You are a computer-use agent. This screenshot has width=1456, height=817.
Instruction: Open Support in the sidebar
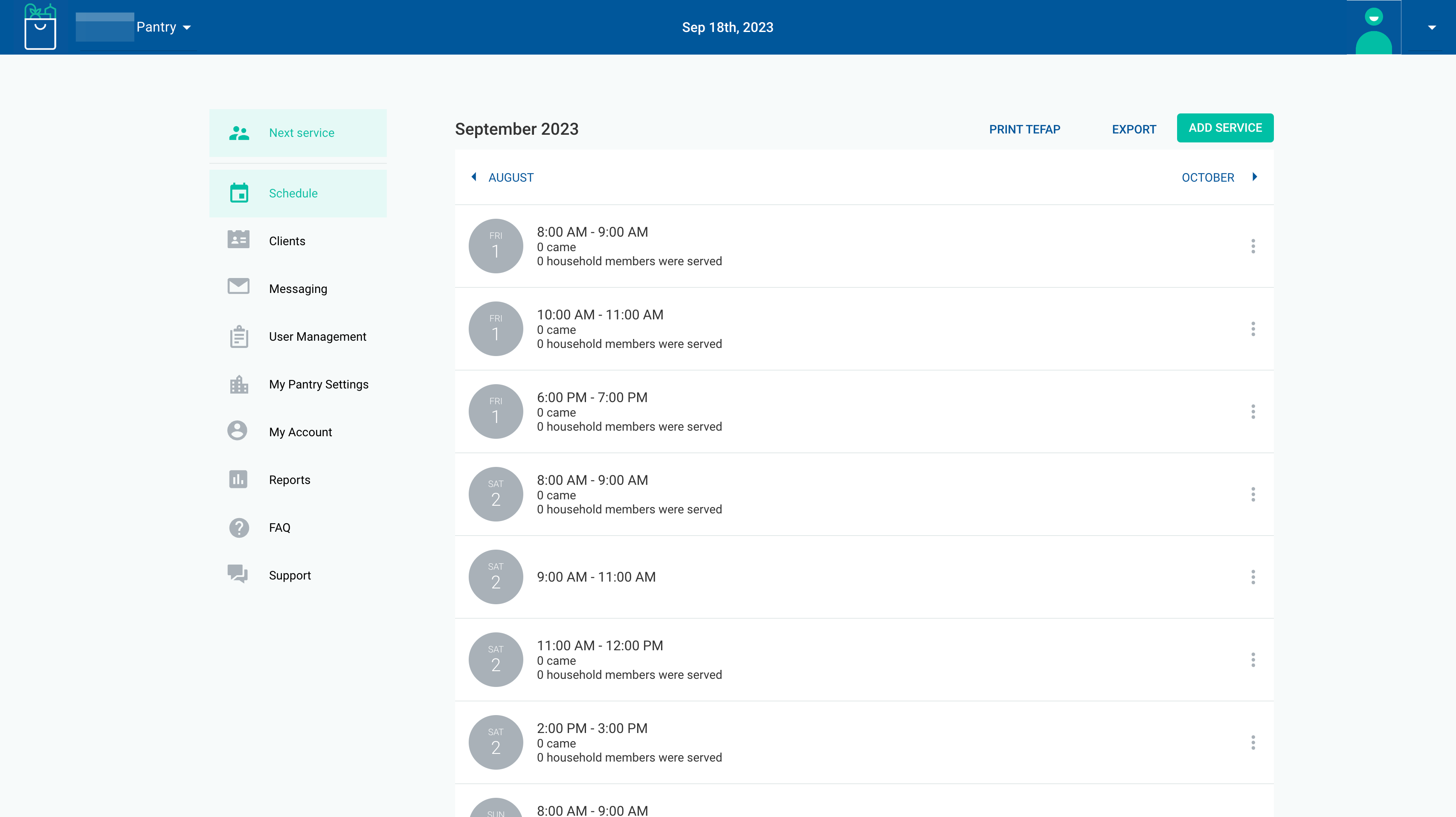298,575
